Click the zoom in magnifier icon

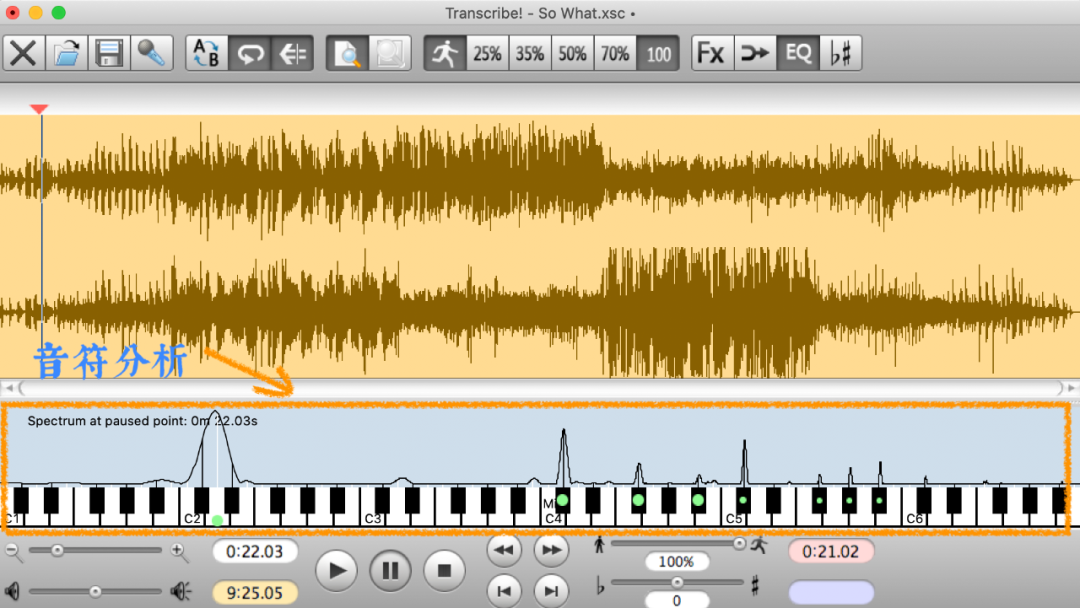coord(179,551)
